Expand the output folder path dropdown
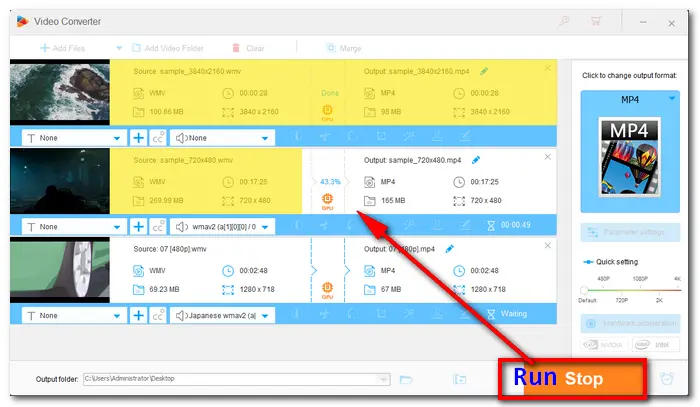Image resolution: width=700 pixels, height=407 pixels. point(384,379)
